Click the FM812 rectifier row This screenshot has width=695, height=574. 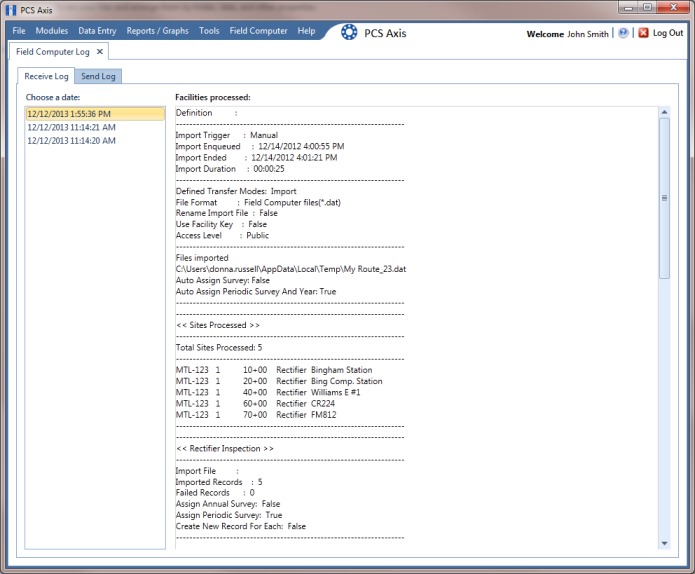[x=256, y=415]
